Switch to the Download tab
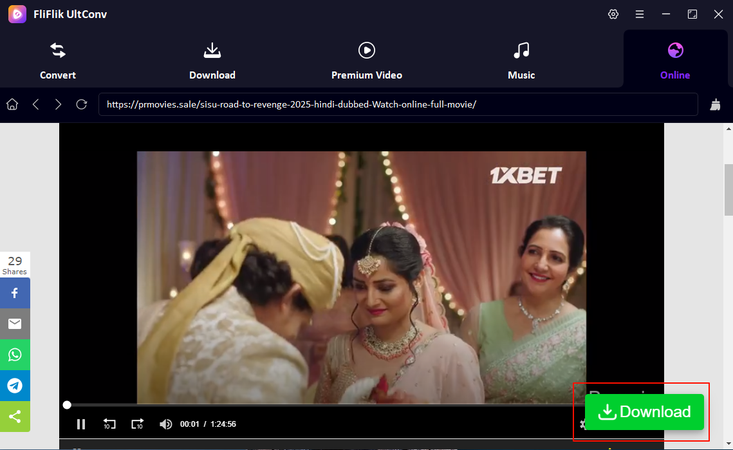This screenshot has width=733, height=450. [x=212, y=61]
